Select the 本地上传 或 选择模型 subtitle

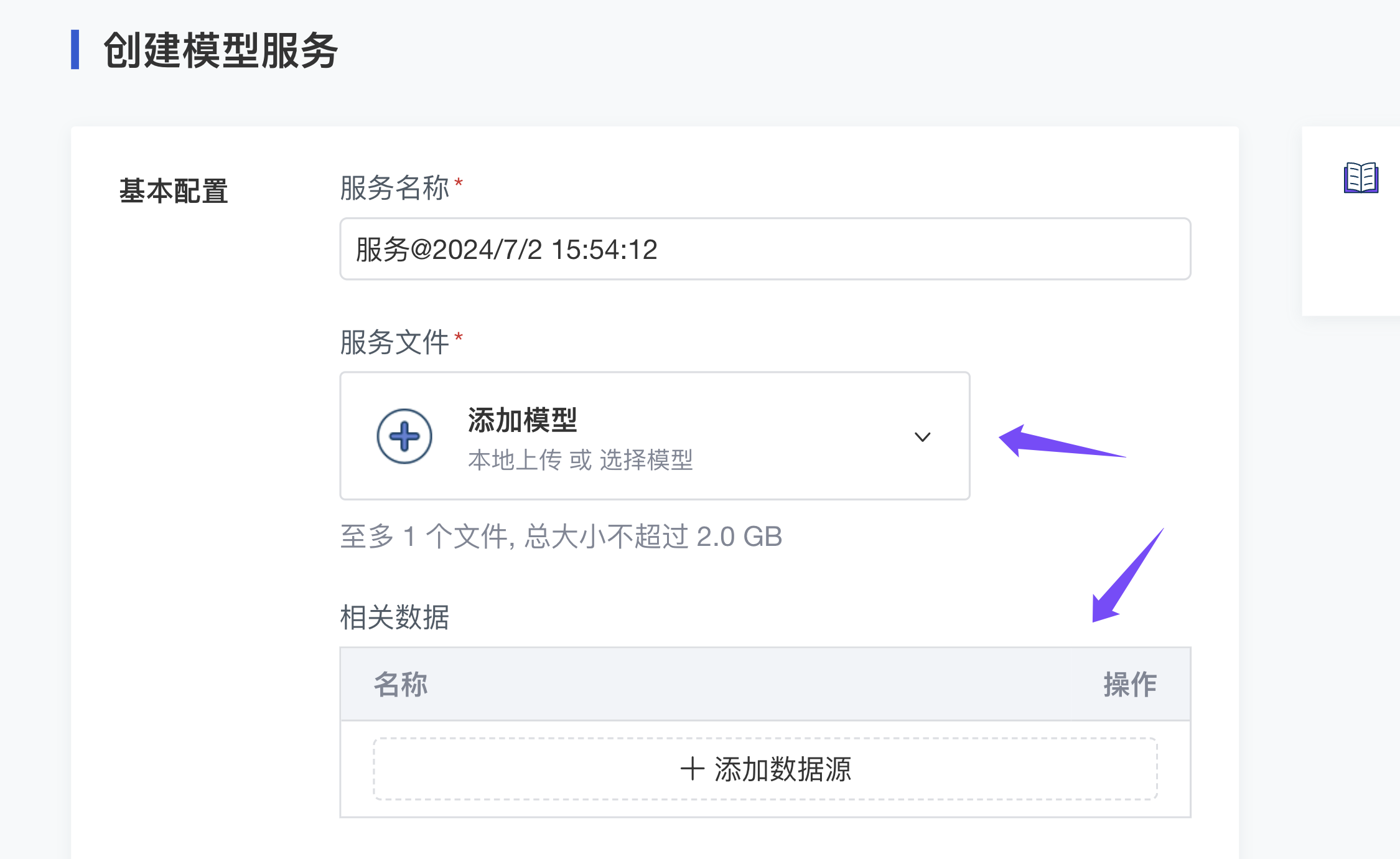pos(580,460)
